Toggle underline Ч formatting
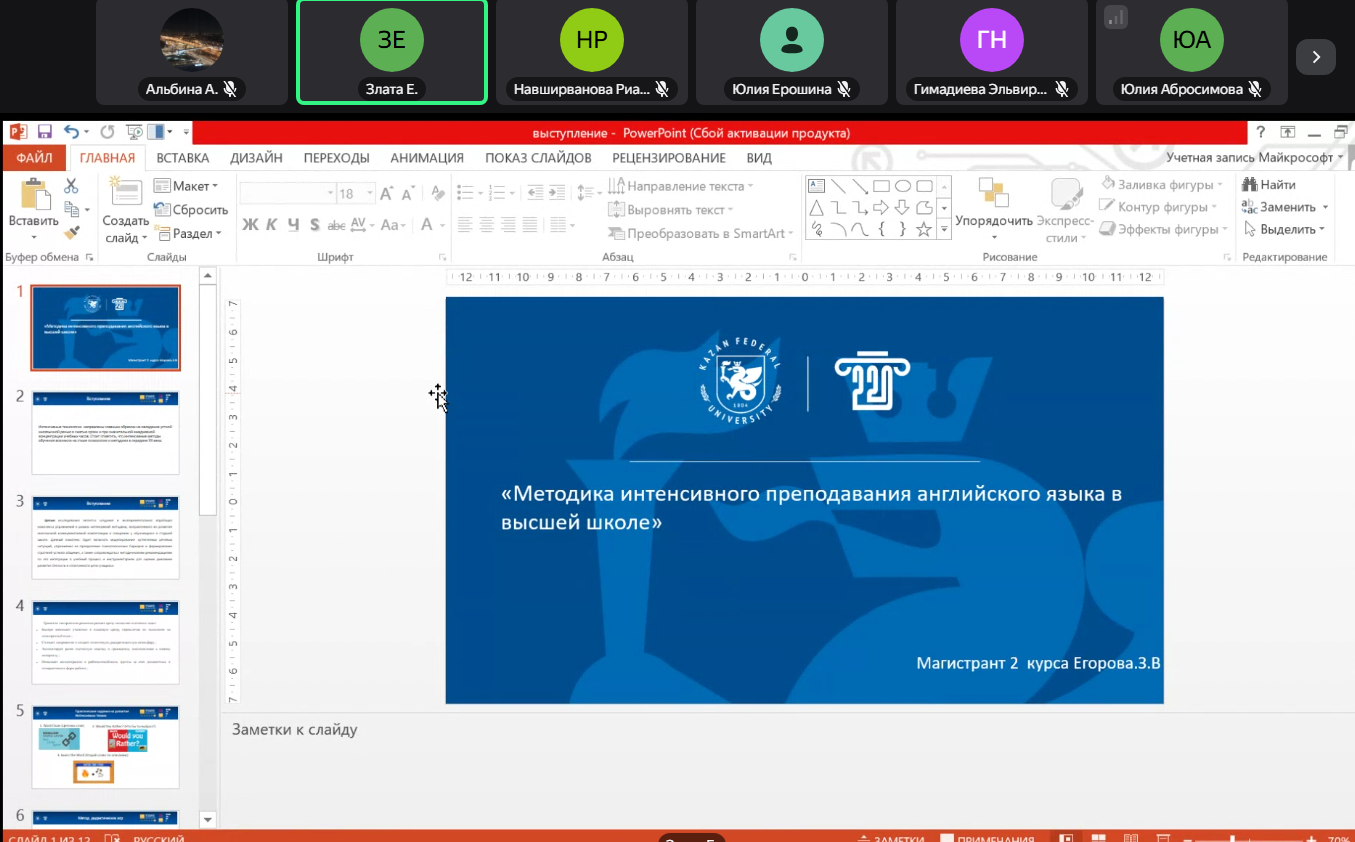Screen dimensions: 1355x842 (293, 225)
